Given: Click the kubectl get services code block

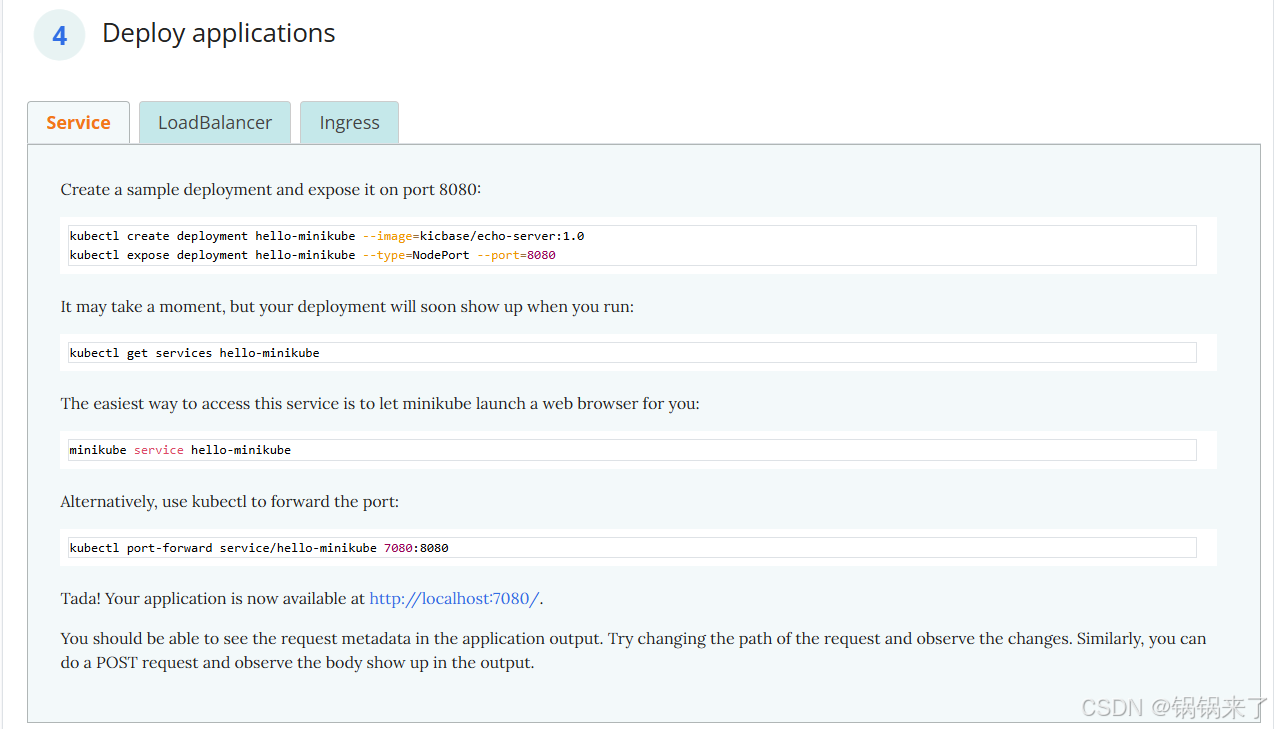Looking at the screenshot, I should [x=194, y=353].
